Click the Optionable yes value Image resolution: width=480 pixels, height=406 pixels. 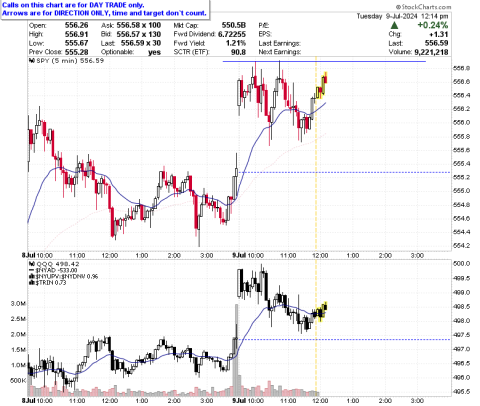click(154, 52)
